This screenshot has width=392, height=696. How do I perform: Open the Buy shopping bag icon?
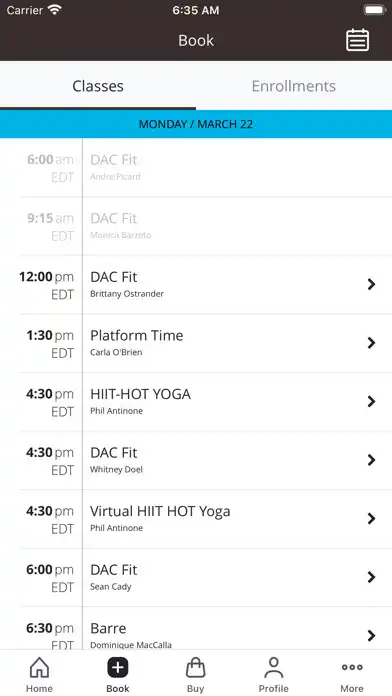pos(196,668)
